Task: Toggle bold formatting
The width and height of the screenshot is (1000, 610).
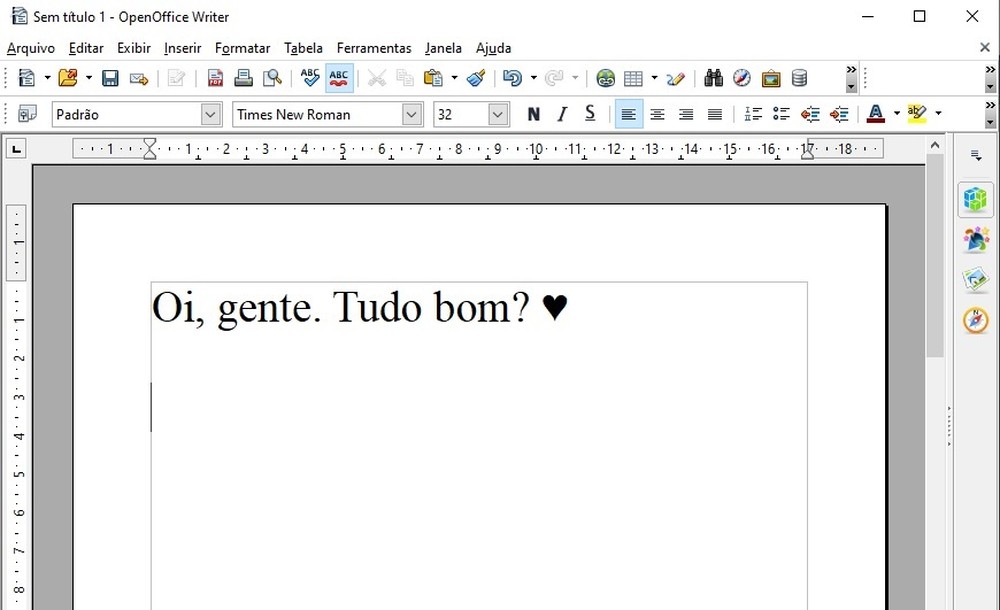Action: click(x=533, y=114)
